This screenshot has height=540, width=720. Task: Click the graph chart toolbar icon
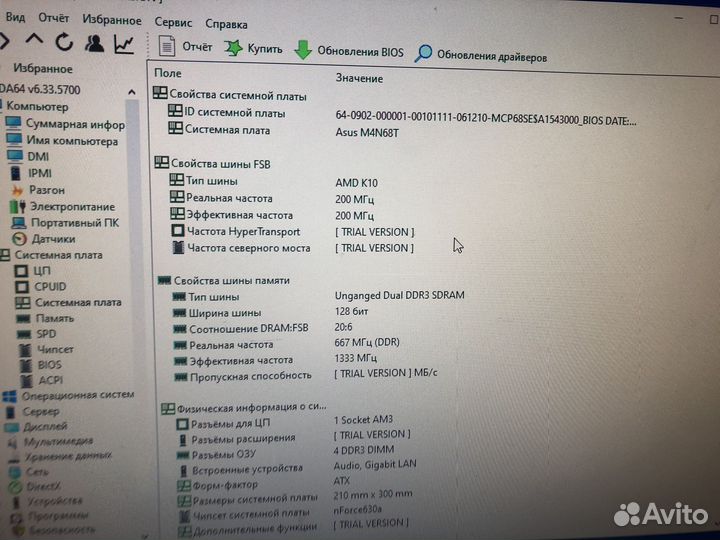click(124, 45)
